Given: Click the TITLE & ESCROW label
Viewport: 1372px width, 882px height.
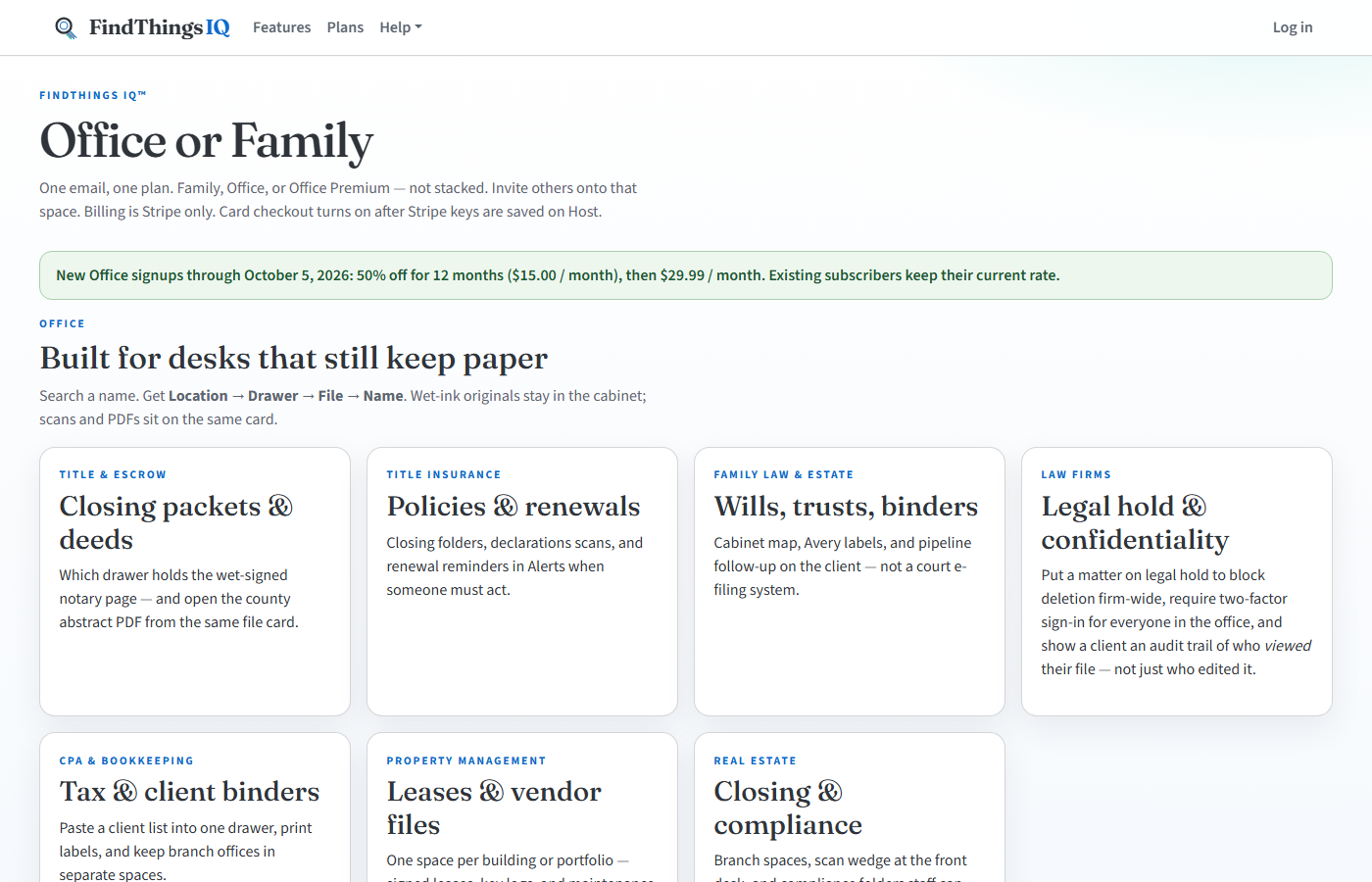Looking at the screenshot, I should click(113, 474).
